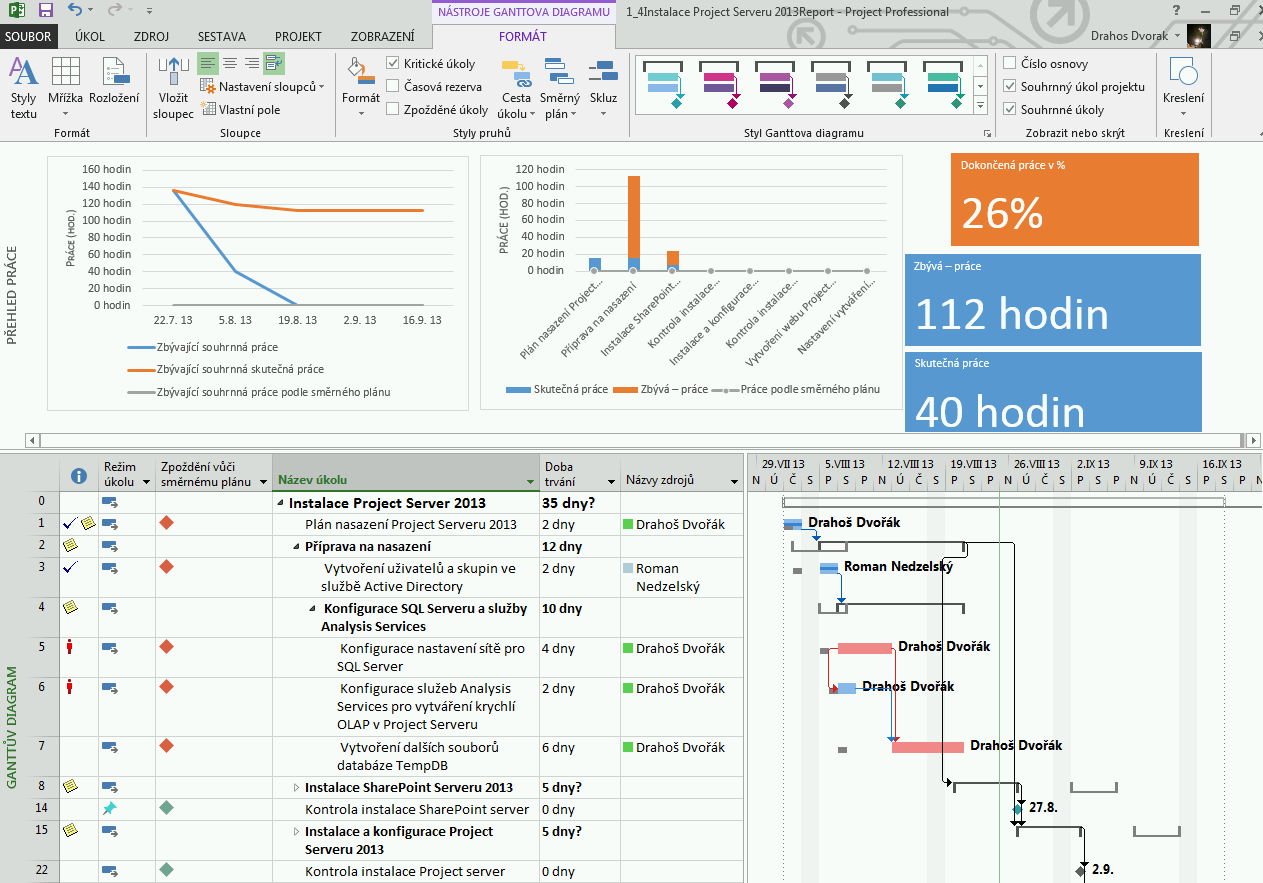
Task: Expand the Gantt style gallery more button
Action: (x=981, y=107)
